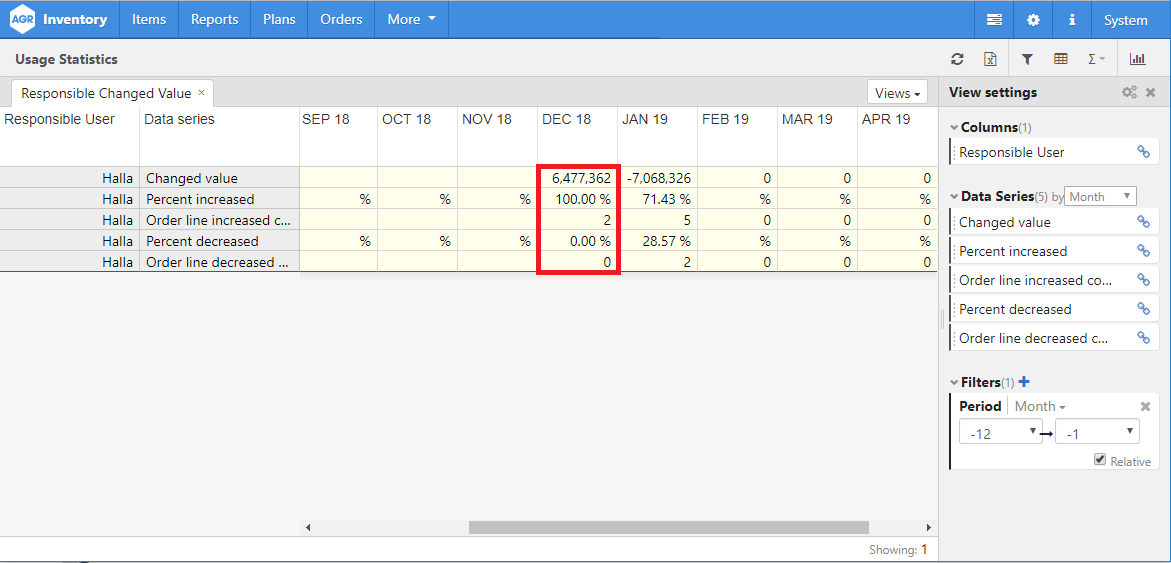Image resolution: width=1171 pixels, height=563 pixels.
Task: Click the link icon beside Changed value
Action: click(1143, 222)
